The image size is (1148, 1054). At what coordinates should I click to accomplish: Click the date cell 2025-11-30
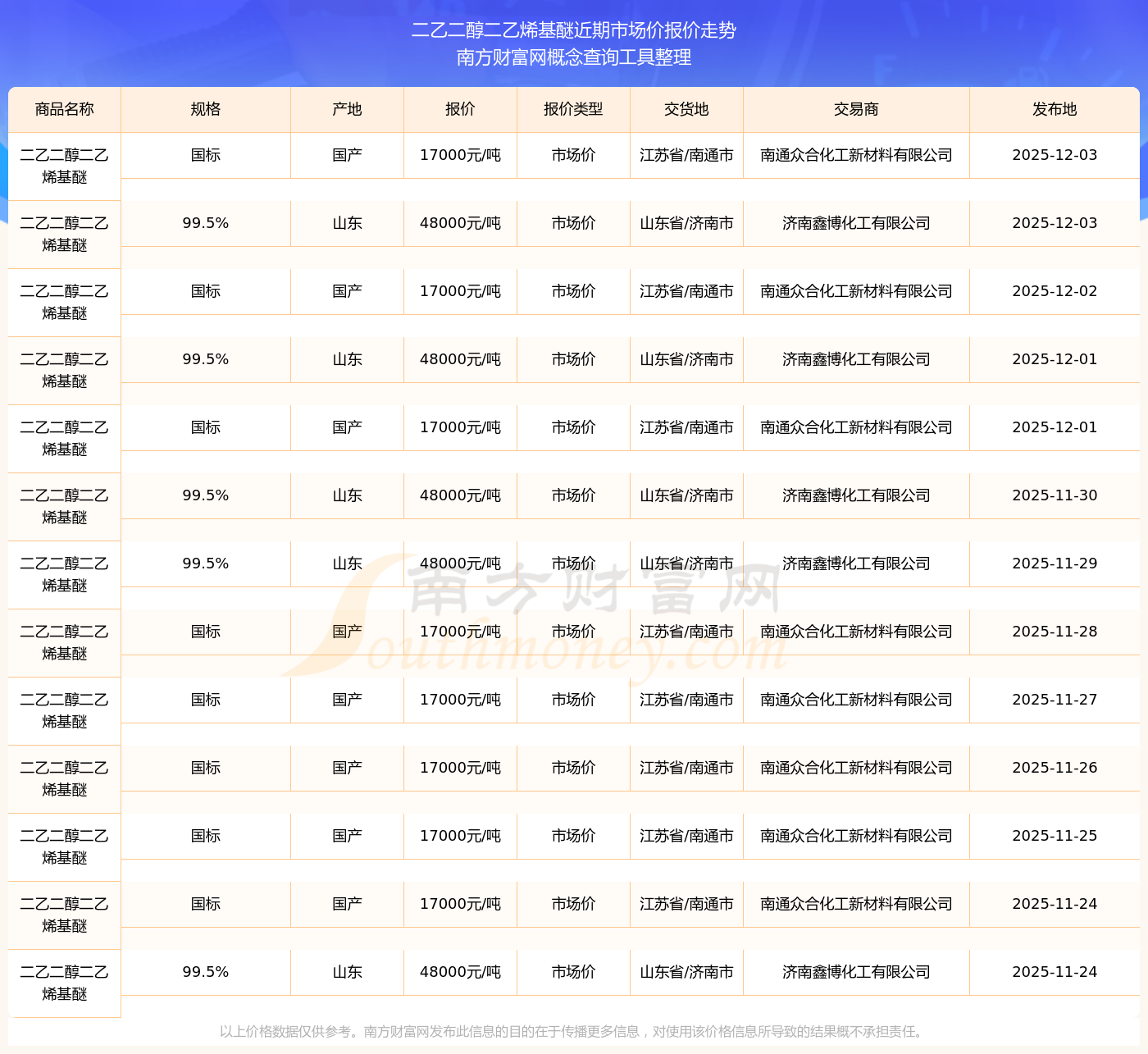(1055, 495)
